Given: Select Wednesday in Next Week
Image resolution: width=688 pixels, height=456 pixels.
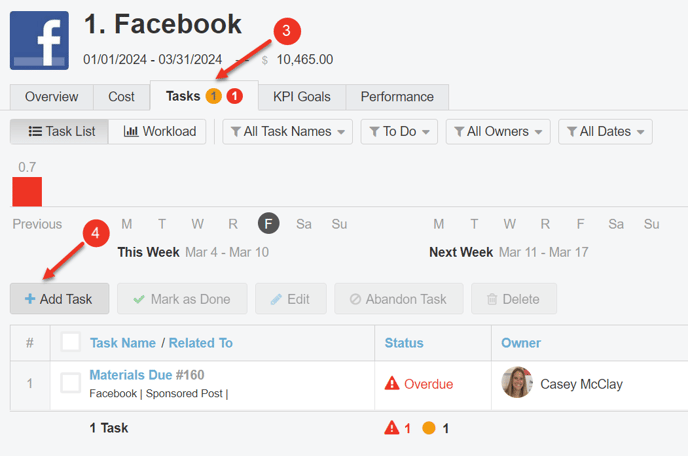Looking at the screenshot, I should coord(509,224).
